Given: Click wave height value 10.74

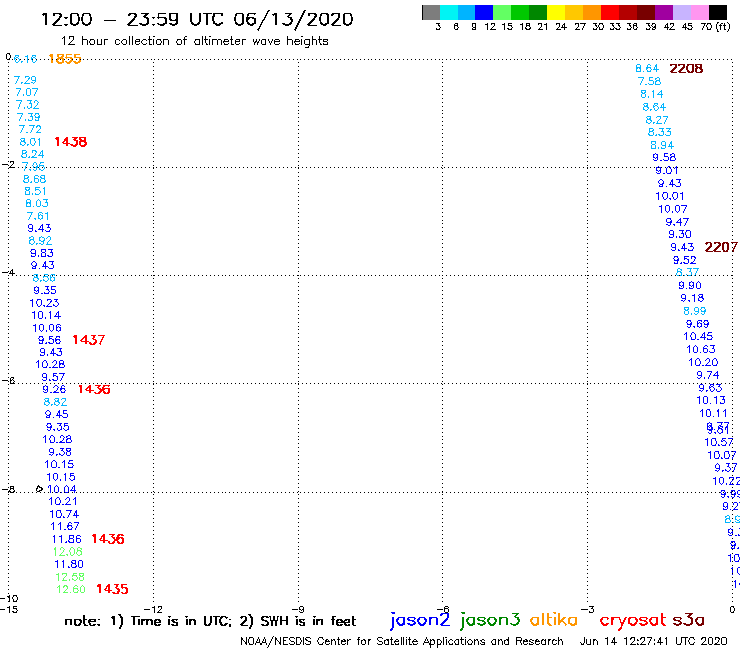Looking at the screenshot, I should click(64, 514).
